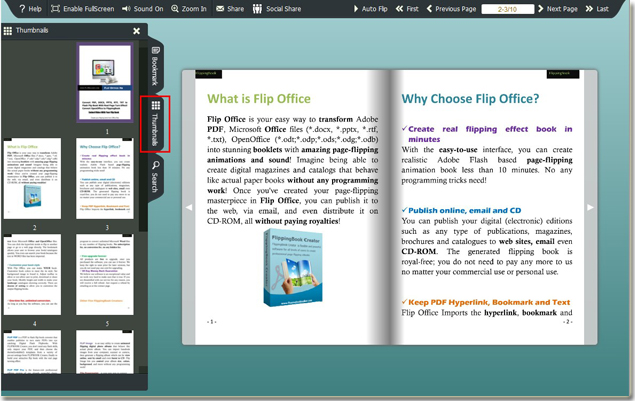Select page 7 thumbnail in bottom row

click(x=105, y=352)
